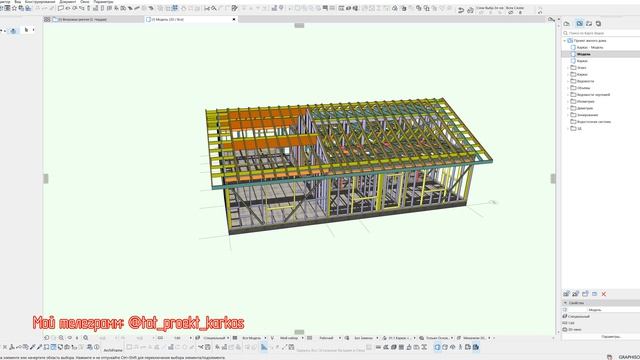Screen dimensions: 640x360
Task: Click the fourth navigator icon left of red X
Action: click(x=566, y=294)
